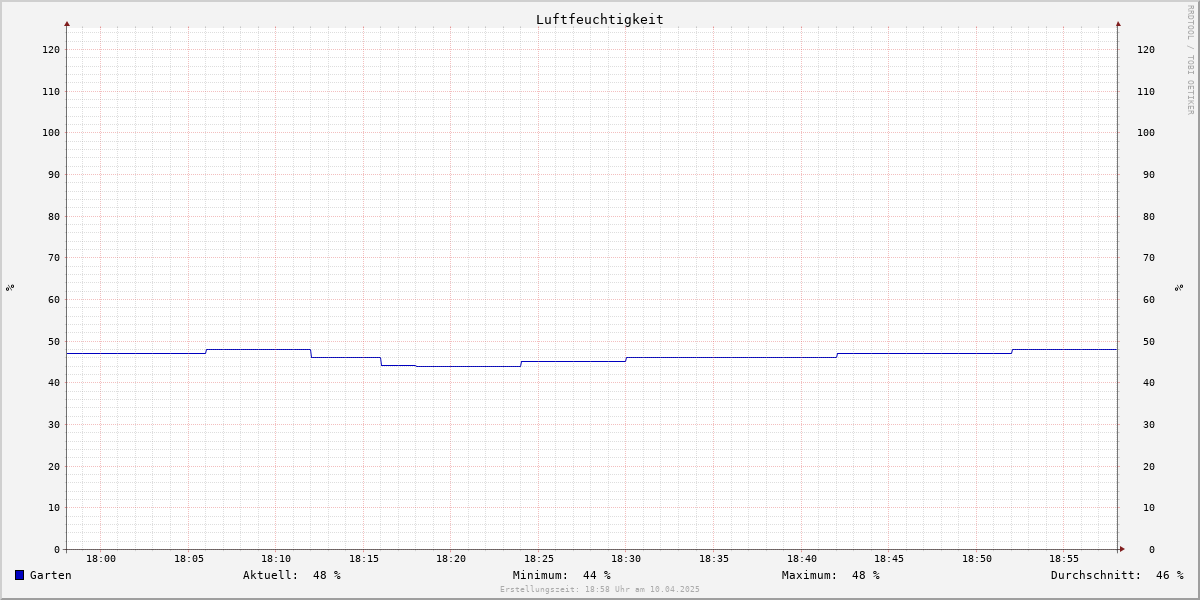Viewport: 1200px width, 600px height.
Task: Click the 80 label on right axis
Action: coord(1149,217)
